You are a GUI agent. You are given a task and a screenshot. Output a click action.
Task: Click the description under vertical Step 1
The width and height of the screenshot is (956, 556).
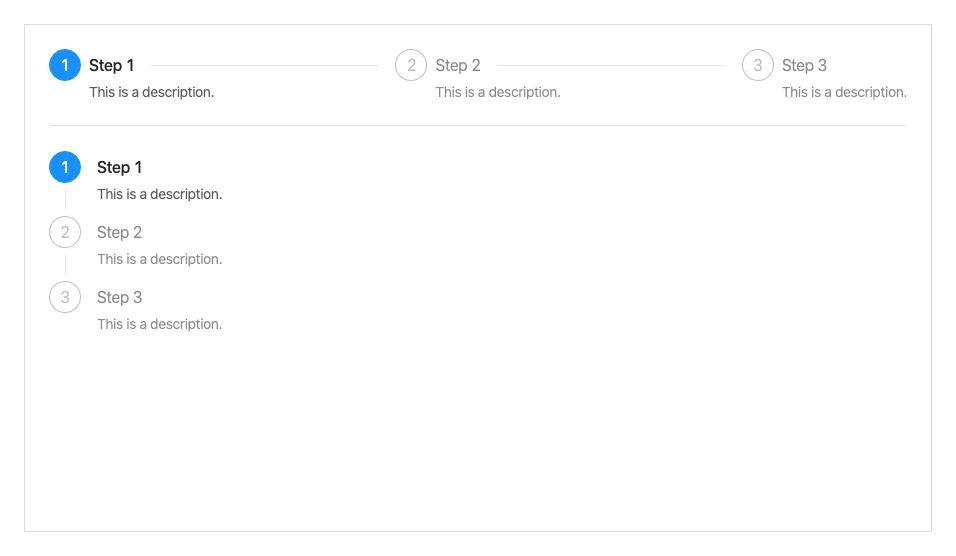tap(159, 194)
